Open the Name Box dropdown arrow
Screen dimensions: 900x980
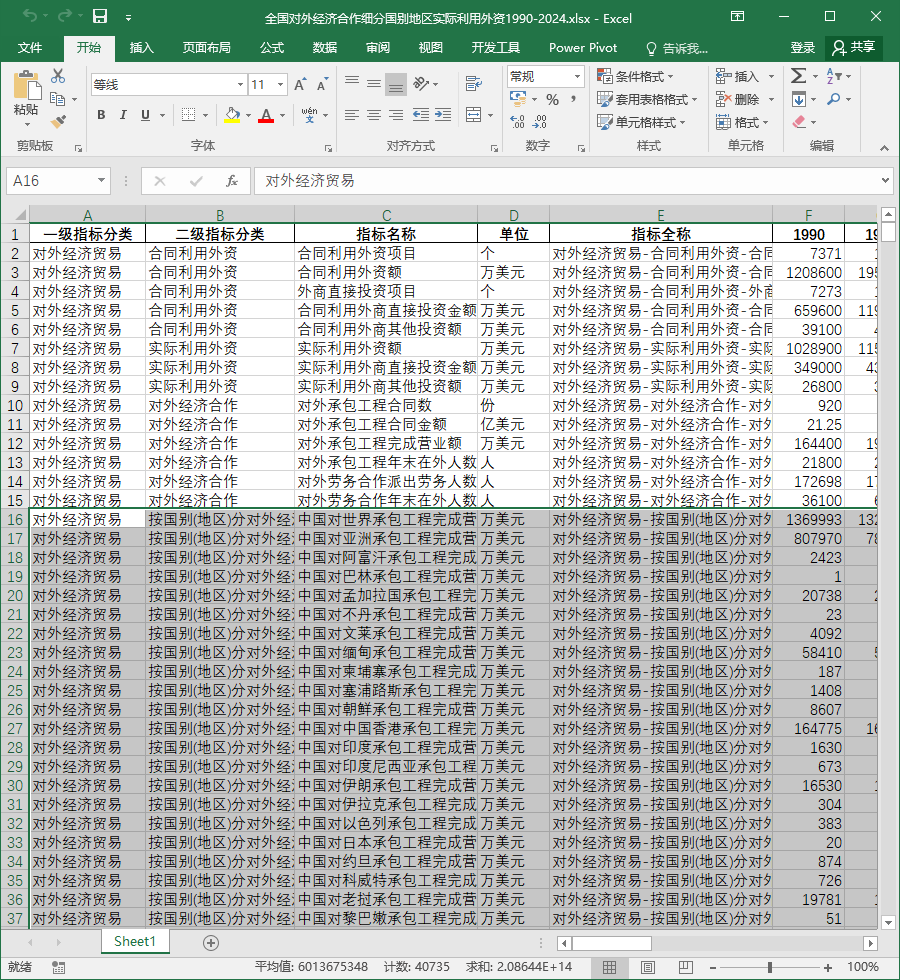pos(101,181)
